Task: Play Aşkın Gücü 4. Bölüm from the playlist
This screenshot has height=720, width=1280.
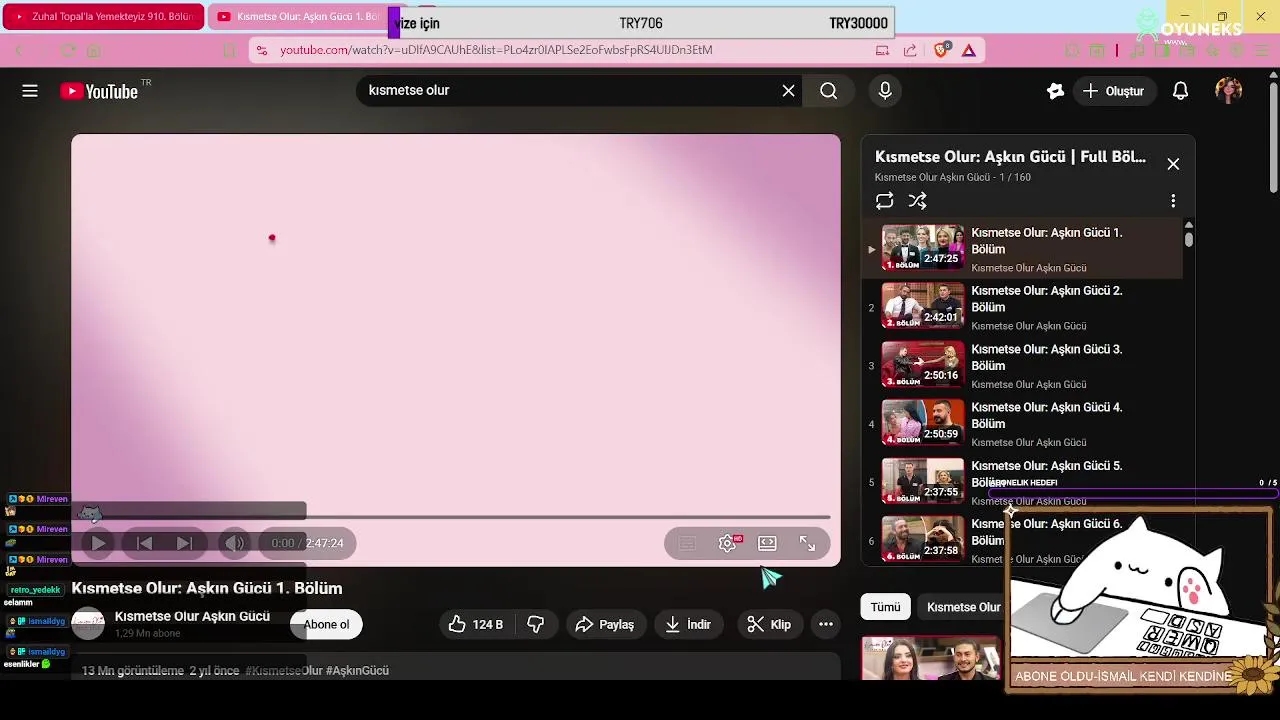Action: [x=1022, y=424]
